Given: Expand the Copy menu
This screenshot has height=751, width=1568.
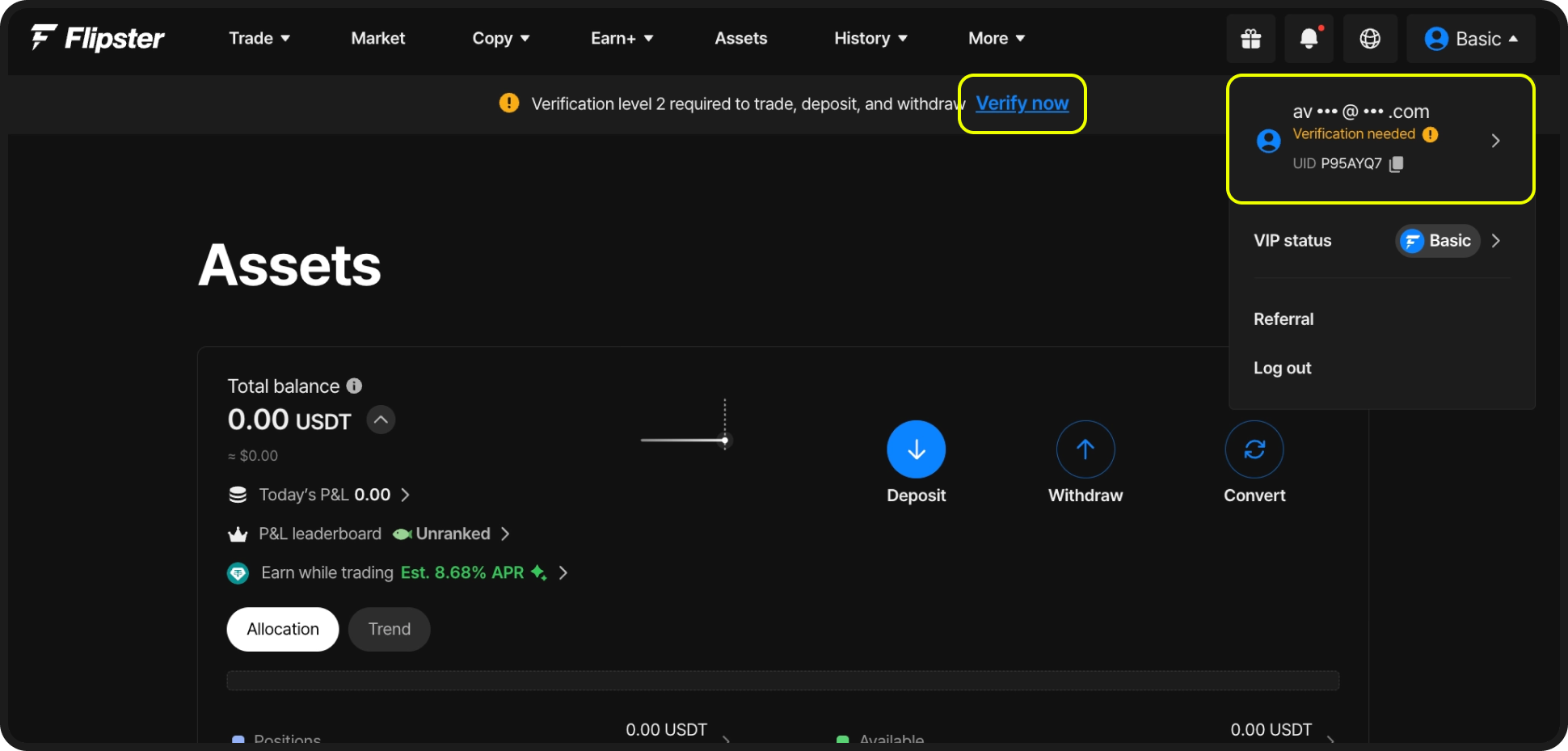Looking at the screenshot, I should [501, 38].
